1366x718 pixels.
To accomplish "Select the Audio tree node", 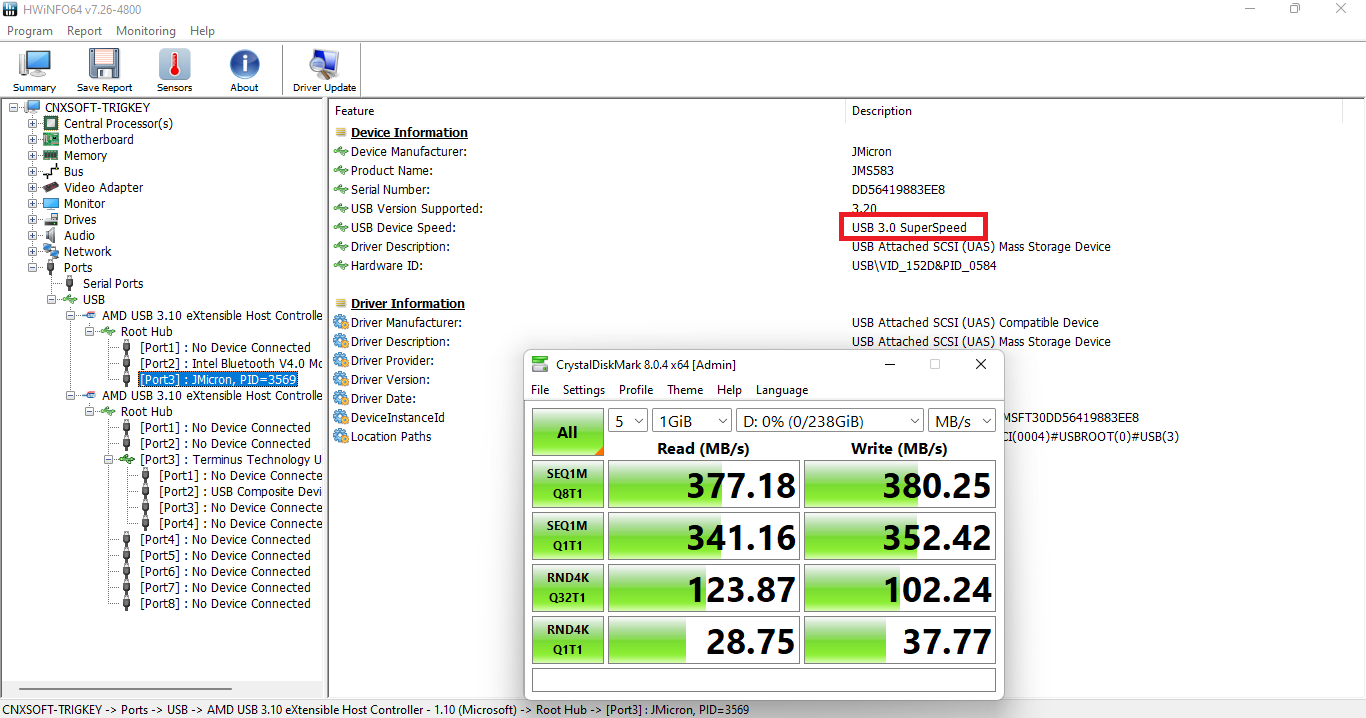I will (x=79, y=235).
